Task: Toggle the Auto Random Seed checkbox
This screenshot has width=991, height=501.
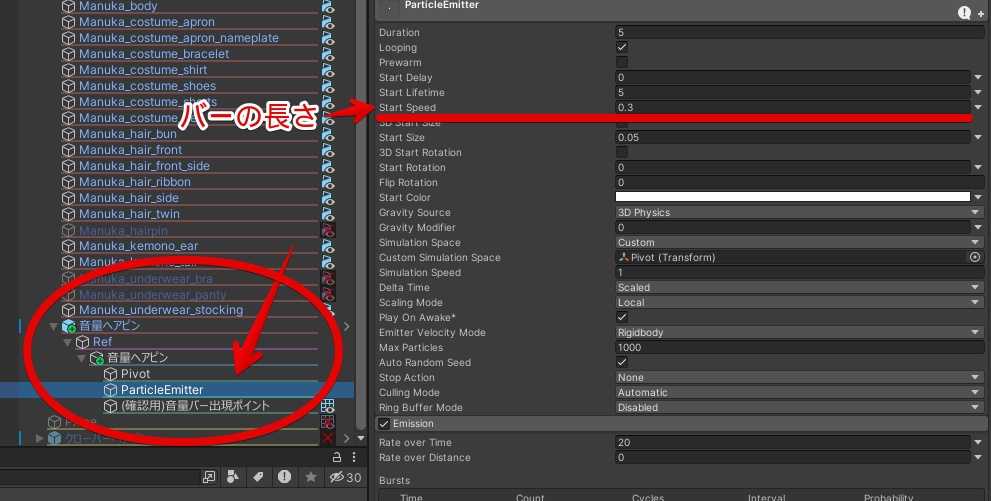Action: point(622,362)
